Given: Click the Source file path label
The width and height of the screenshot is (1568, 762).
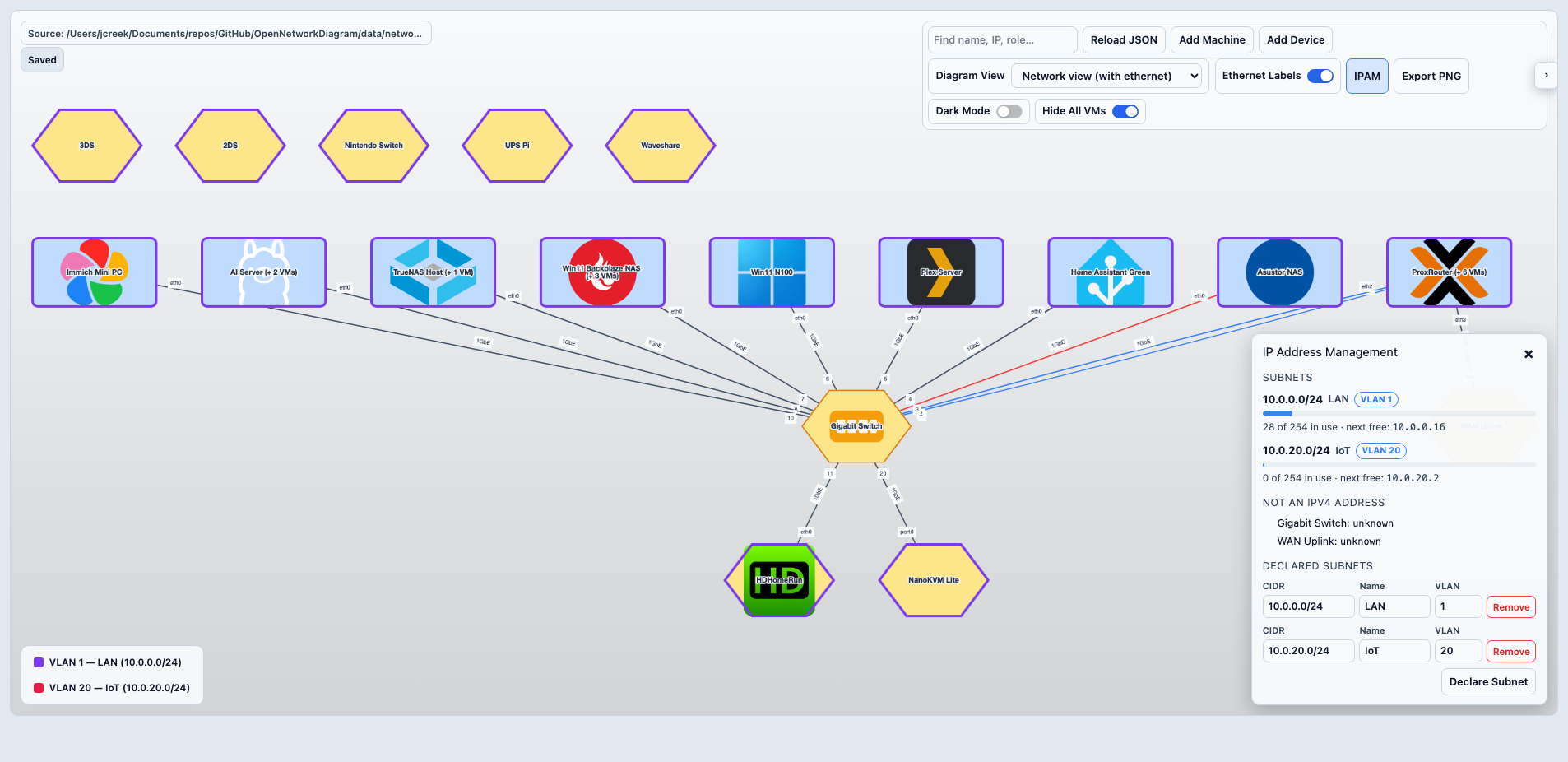Looking at the screenshot, I should [x=225, y=34].
